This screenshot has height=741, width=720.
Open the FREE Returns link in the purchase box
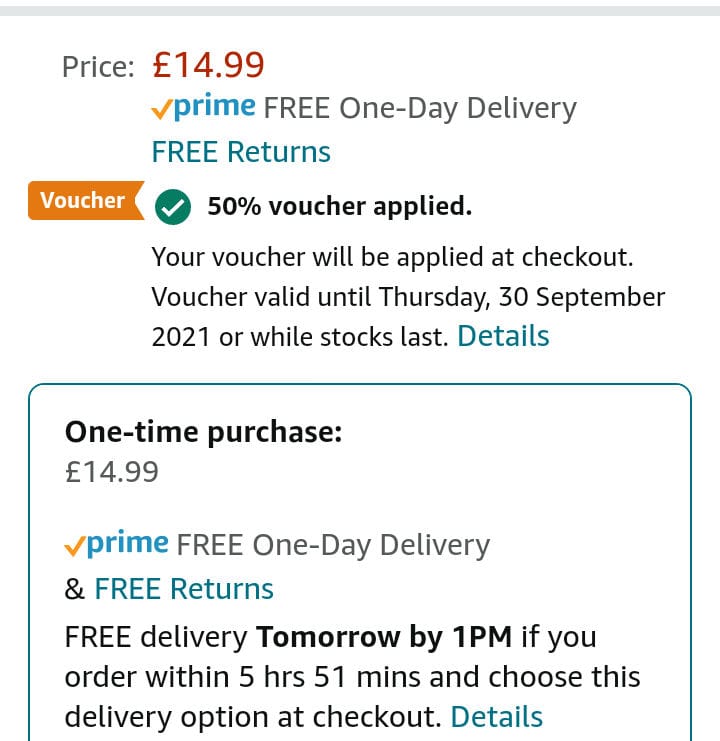(184, 589)
